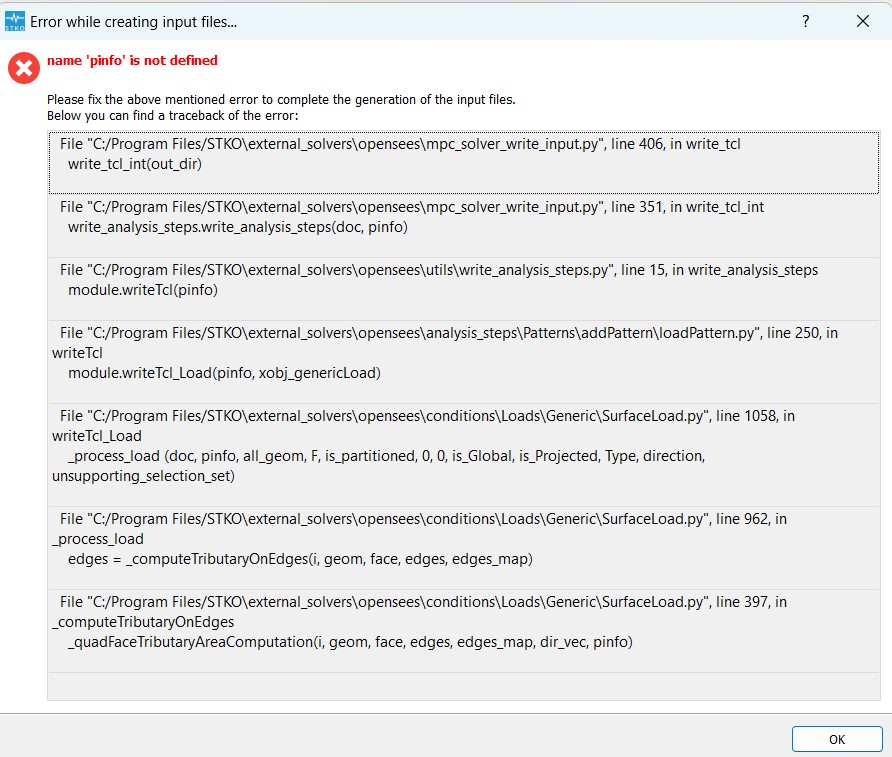The width and height of the screenshot is (892, 757).
Task: Click the text "Please fix the above mentioned error"
Action: [x=152, y=100]
